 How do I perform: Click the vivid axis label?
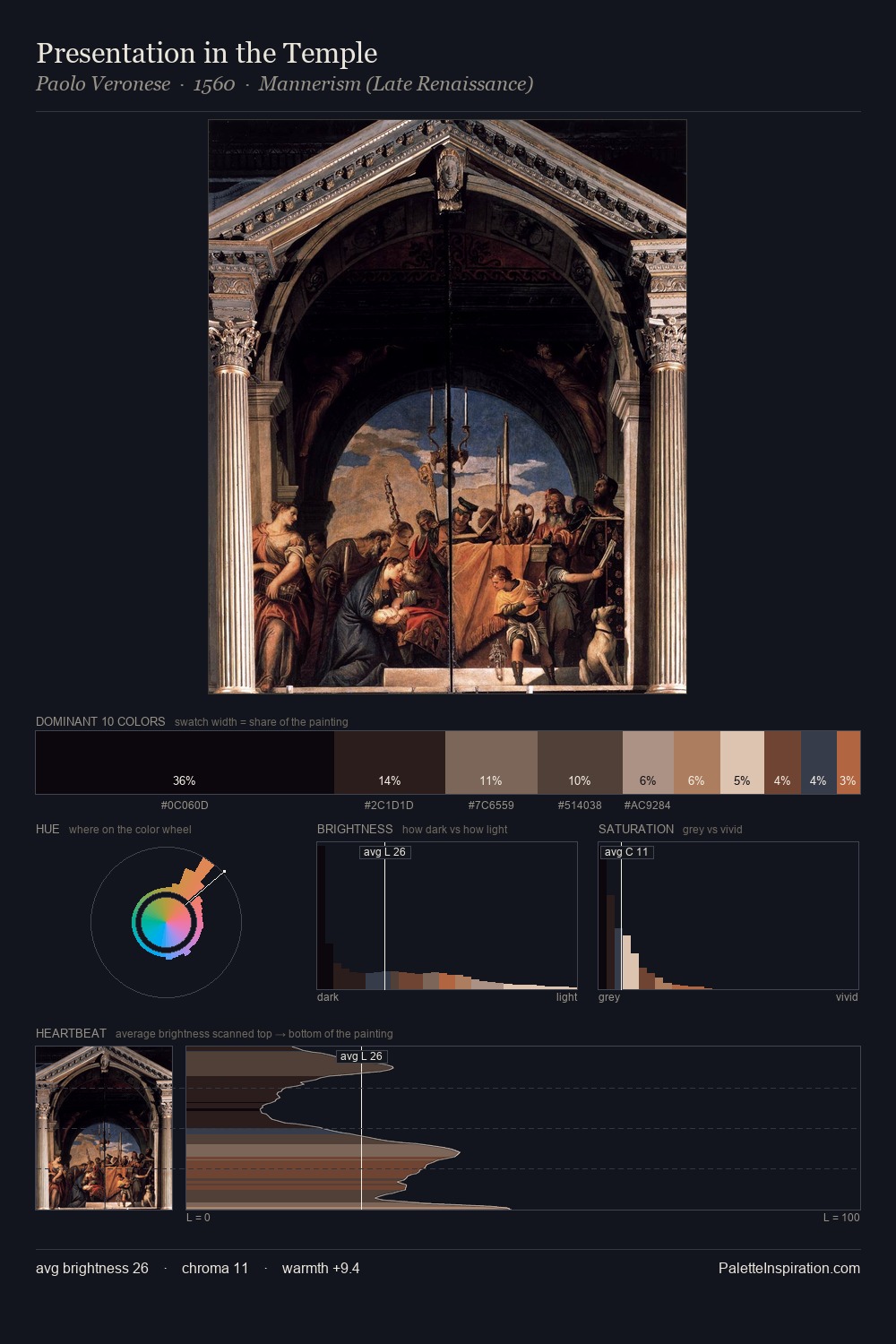point(847,997)
